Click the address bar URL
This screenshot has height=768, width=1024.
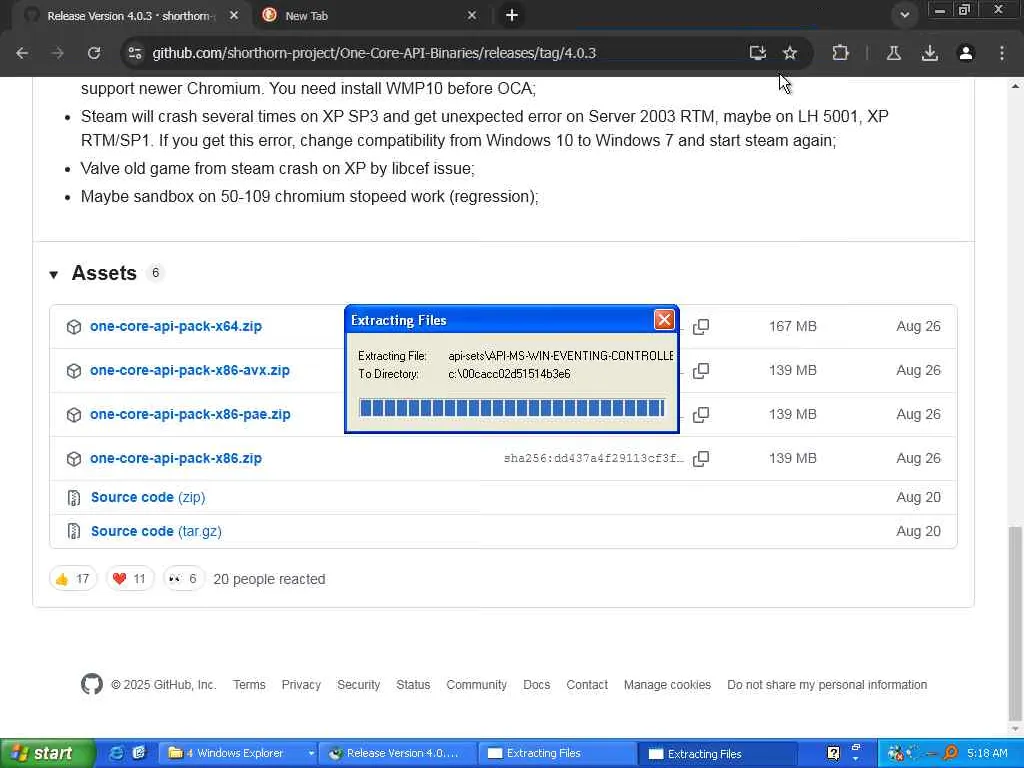pyautogui.click(x=374, y=53)
